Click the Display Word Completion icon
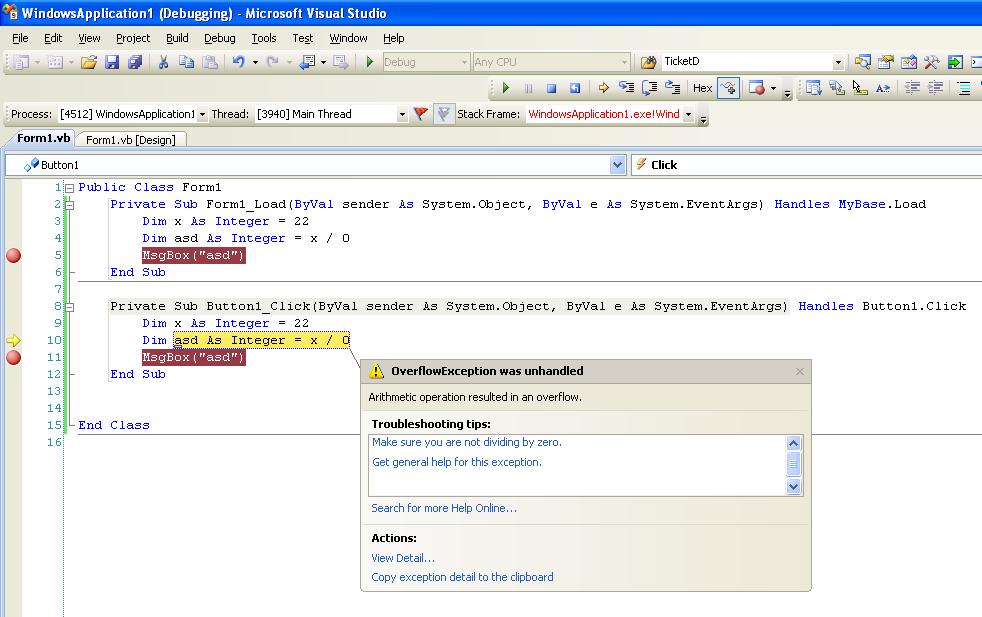 (882, 88)
